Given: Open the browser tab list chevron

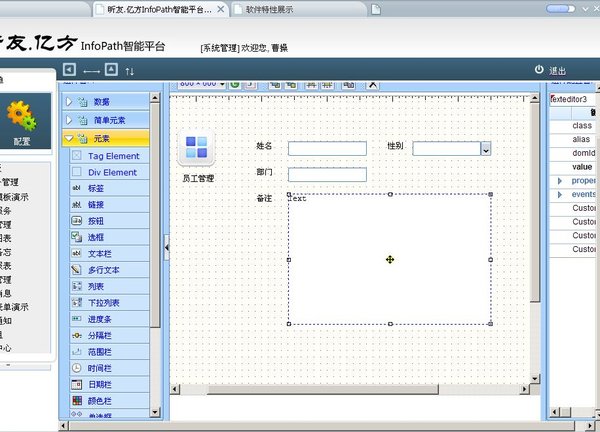Looking at the screenshot, I should click(585, 9).
